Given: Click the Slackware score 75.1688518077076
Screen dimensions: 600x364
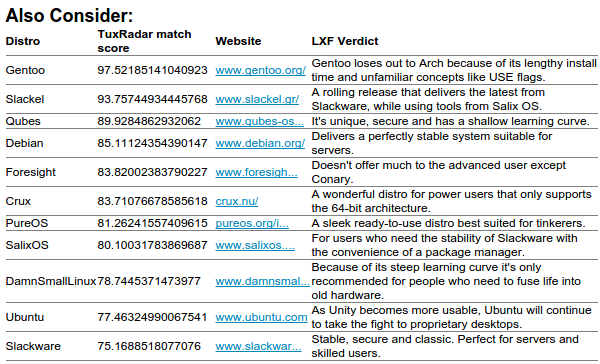Looking at the screenshot, I should pos(149,346).
